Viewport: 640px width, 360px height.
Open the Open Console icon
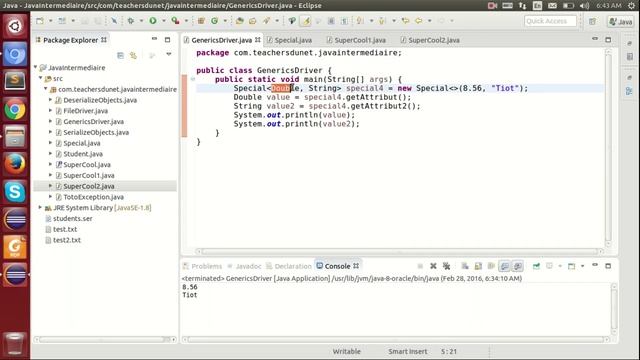[571, 266]
